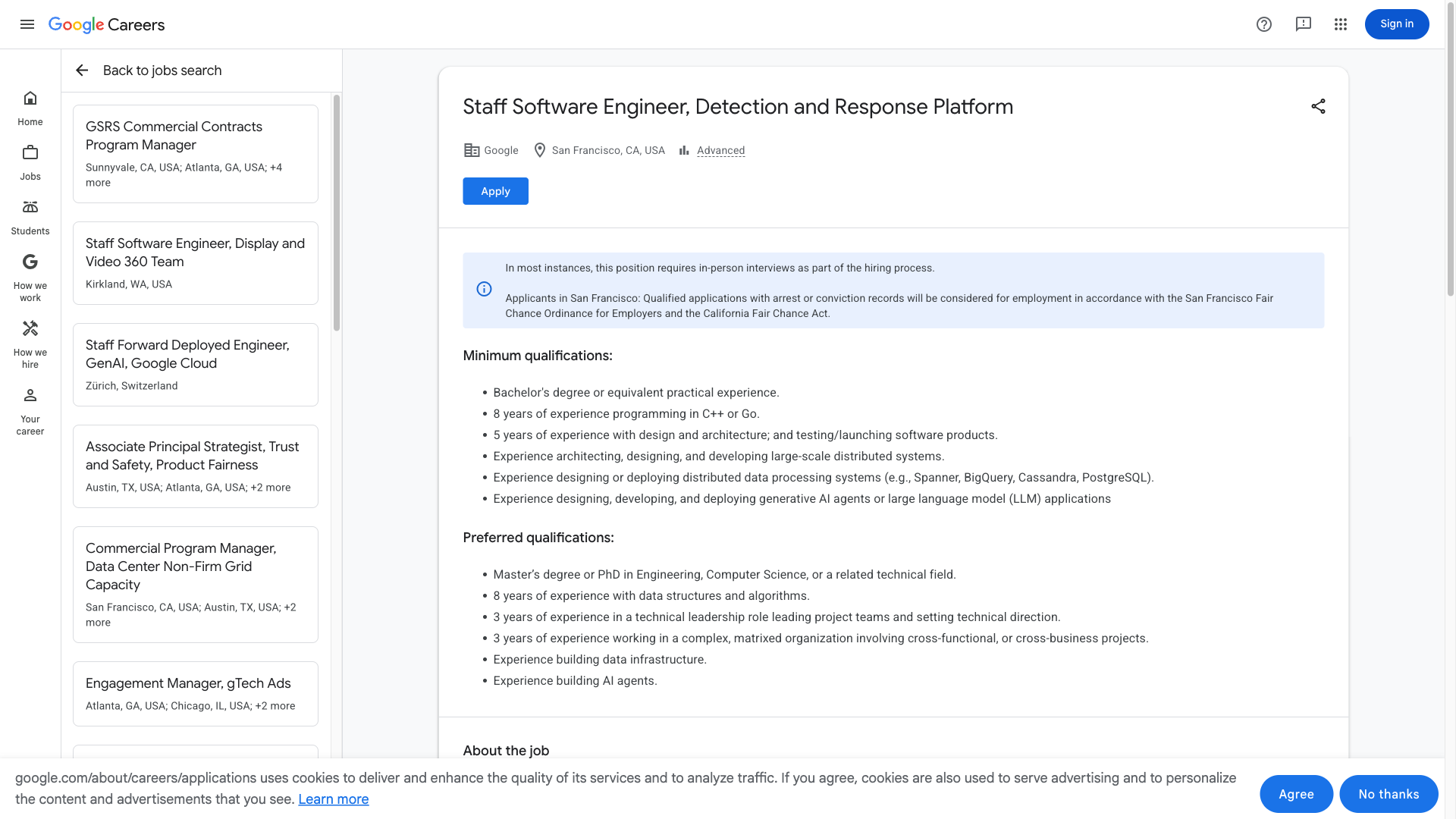Click the location pin icon
This screenshot has height=819, width=1456.
pos(540,150)
